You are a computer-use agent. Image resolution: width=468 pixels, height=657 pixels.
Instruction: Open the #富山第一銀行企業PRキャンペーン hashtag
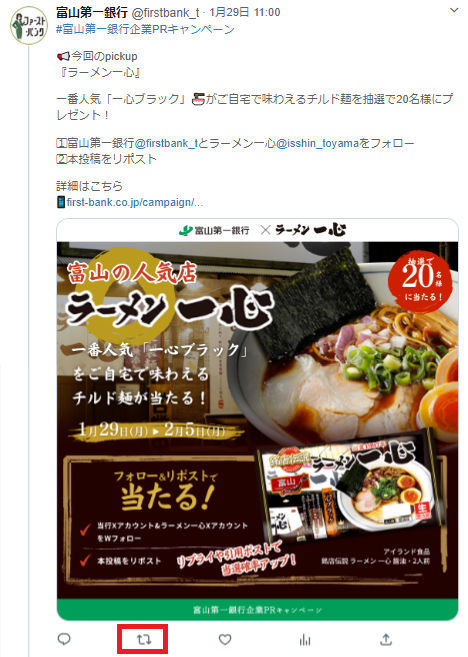pos(145,29)
